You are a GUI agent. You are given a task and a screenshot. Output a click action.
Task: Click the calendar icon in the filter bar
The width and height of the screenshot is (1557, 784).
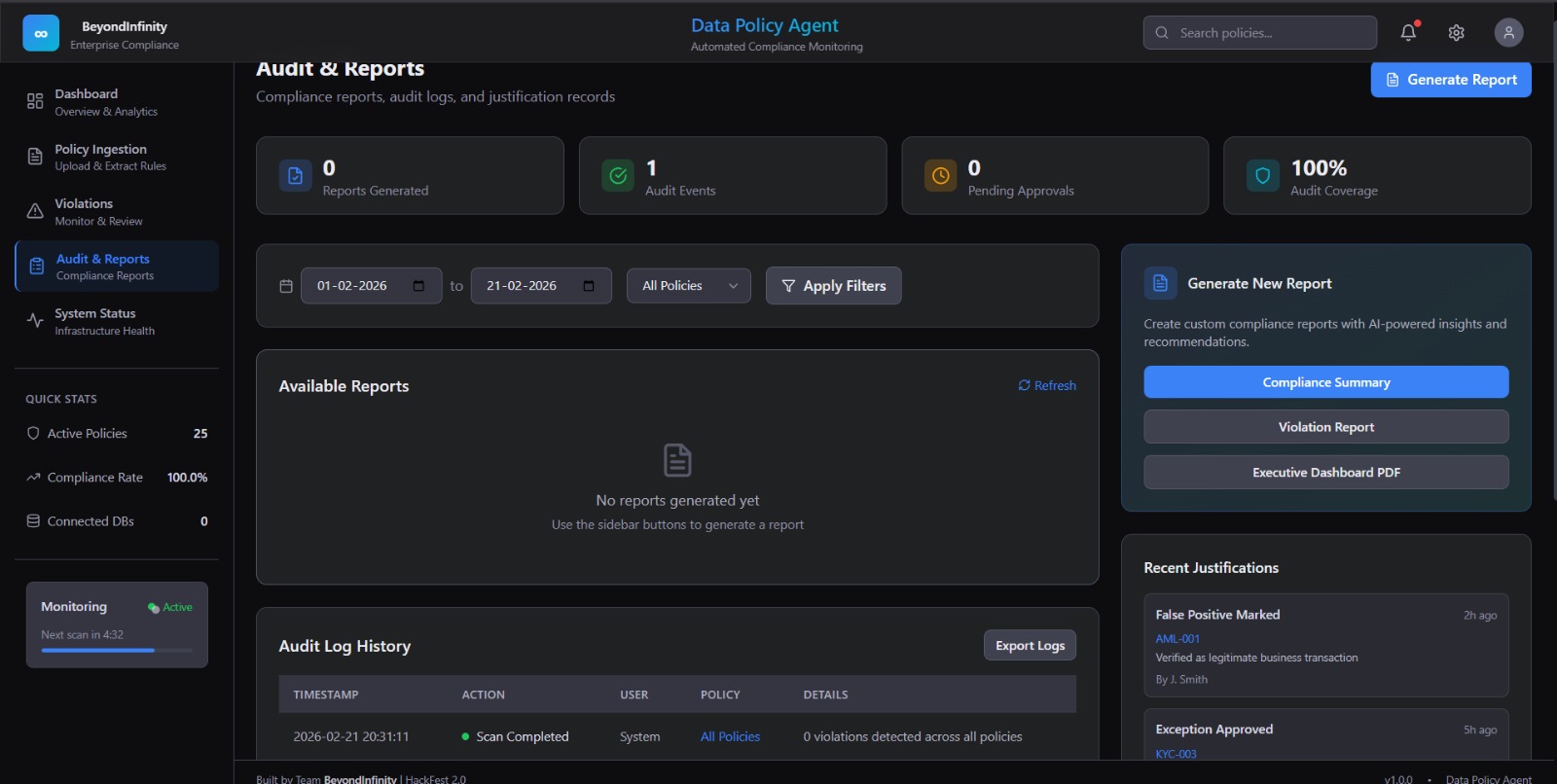point(286,286)
